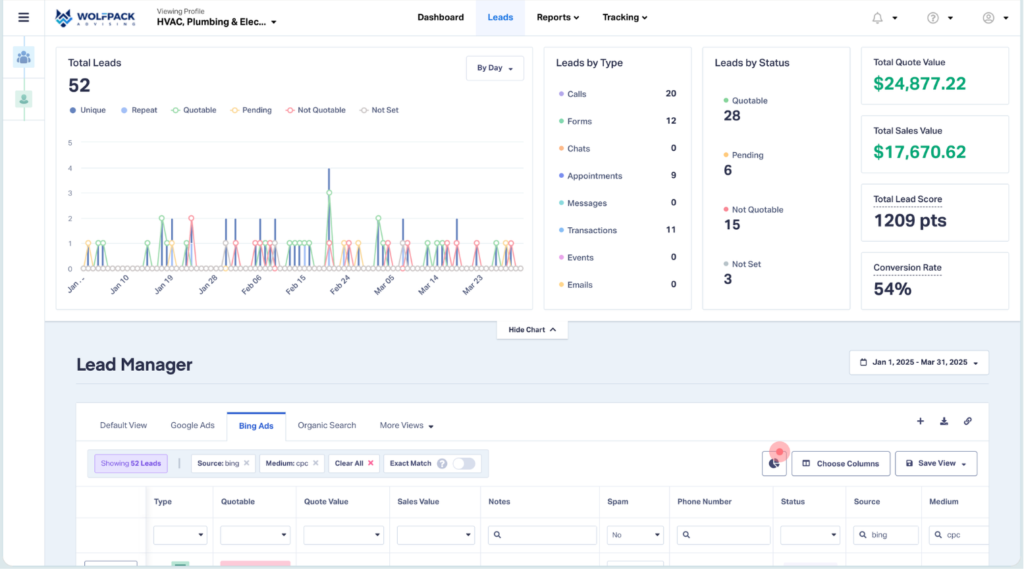Open the single contact sidebar icon
The image size is (1024, 569).
(24, 99)
